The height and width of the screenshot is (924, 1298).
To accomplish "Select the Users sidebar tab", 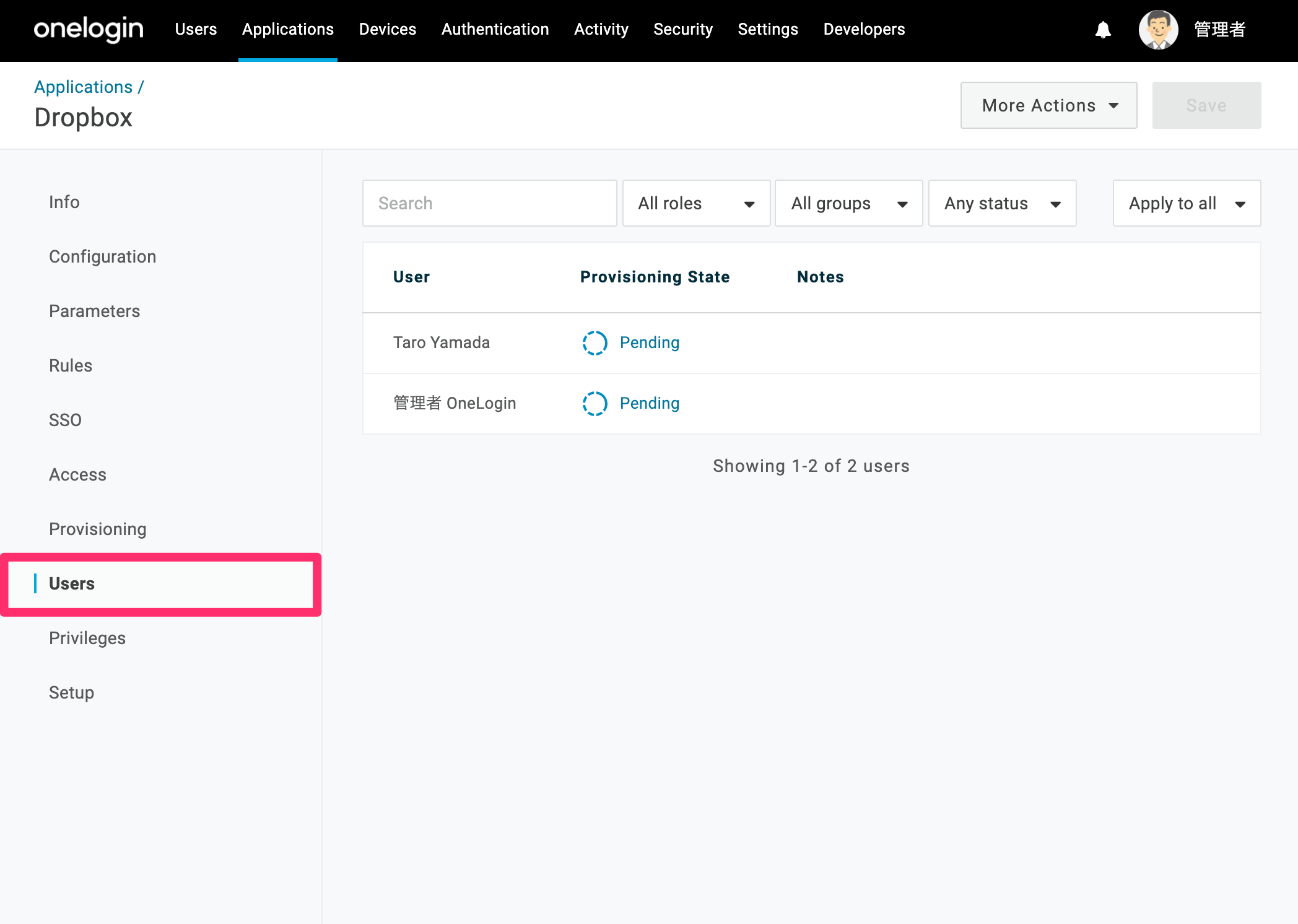I will pyautogui.click(x=161, y=584).
